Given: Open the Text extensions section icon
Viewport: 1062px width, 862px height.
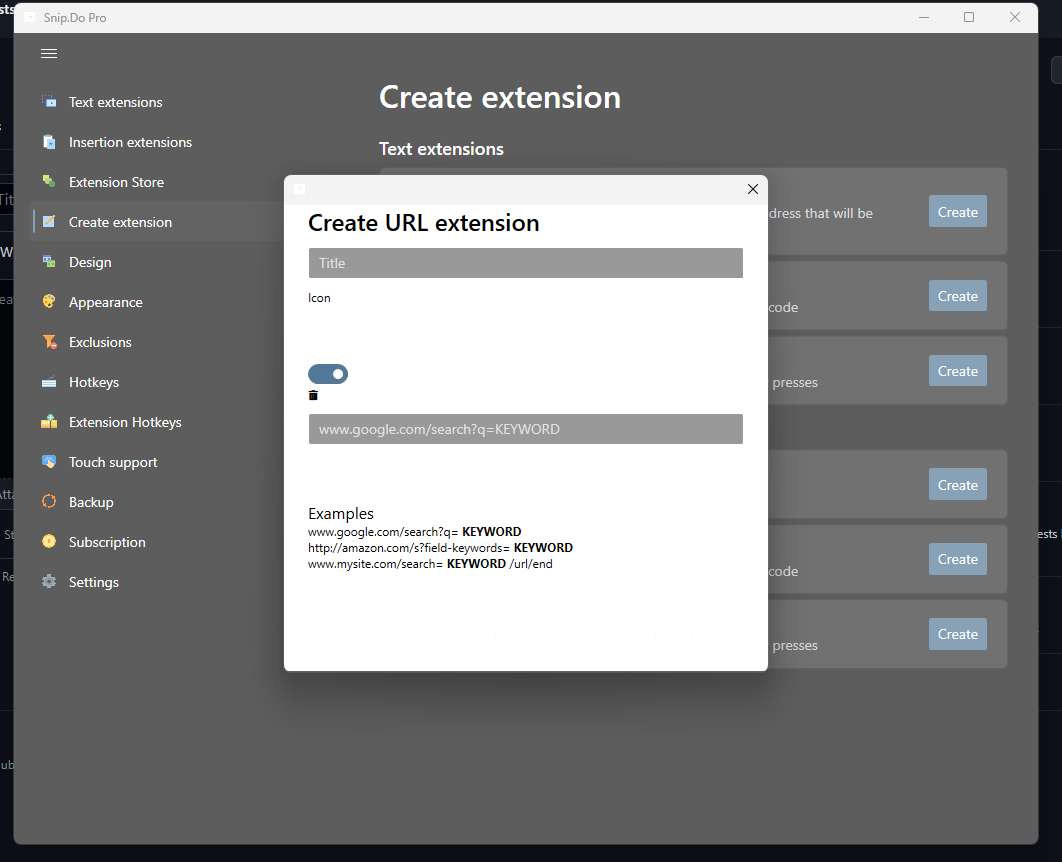Looking at the screenshot, I should pyautogui.click(x=48, y=101).
